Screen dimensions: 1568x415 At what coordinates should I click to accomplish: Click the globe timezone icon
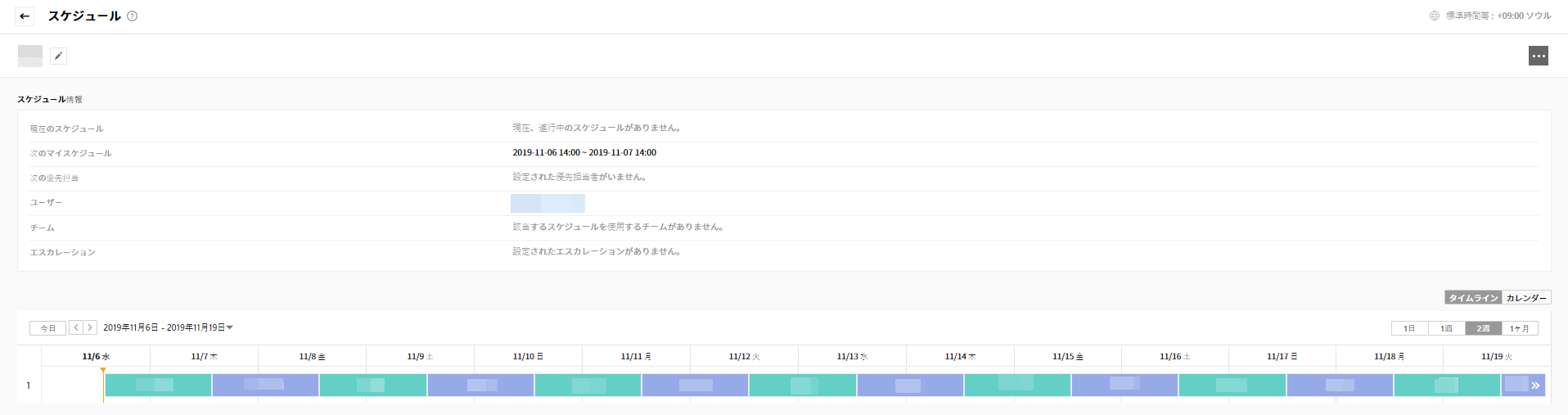[x=1434, y=16]
